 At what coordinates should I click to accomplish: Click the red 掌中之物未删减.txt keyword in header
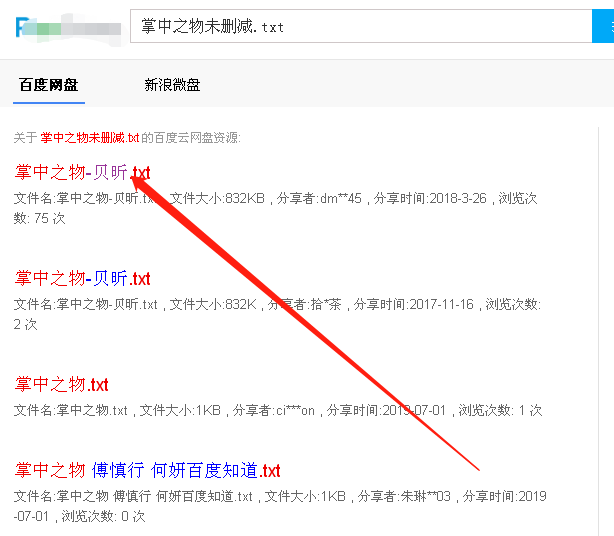tap(90, 138)
